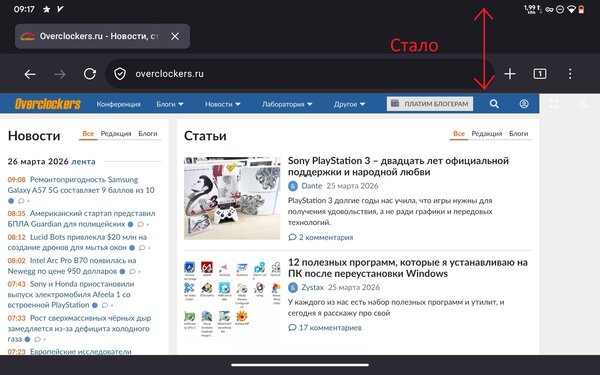Open the Sony и Honda Afeela 1 news
This screenshot has height=375, width=600.
pyautogui.click(x=71, y=295)
